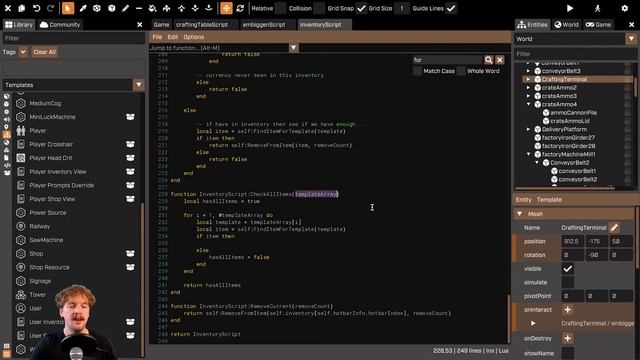Activate the orange move gizmo tool

tap(226, 8)
